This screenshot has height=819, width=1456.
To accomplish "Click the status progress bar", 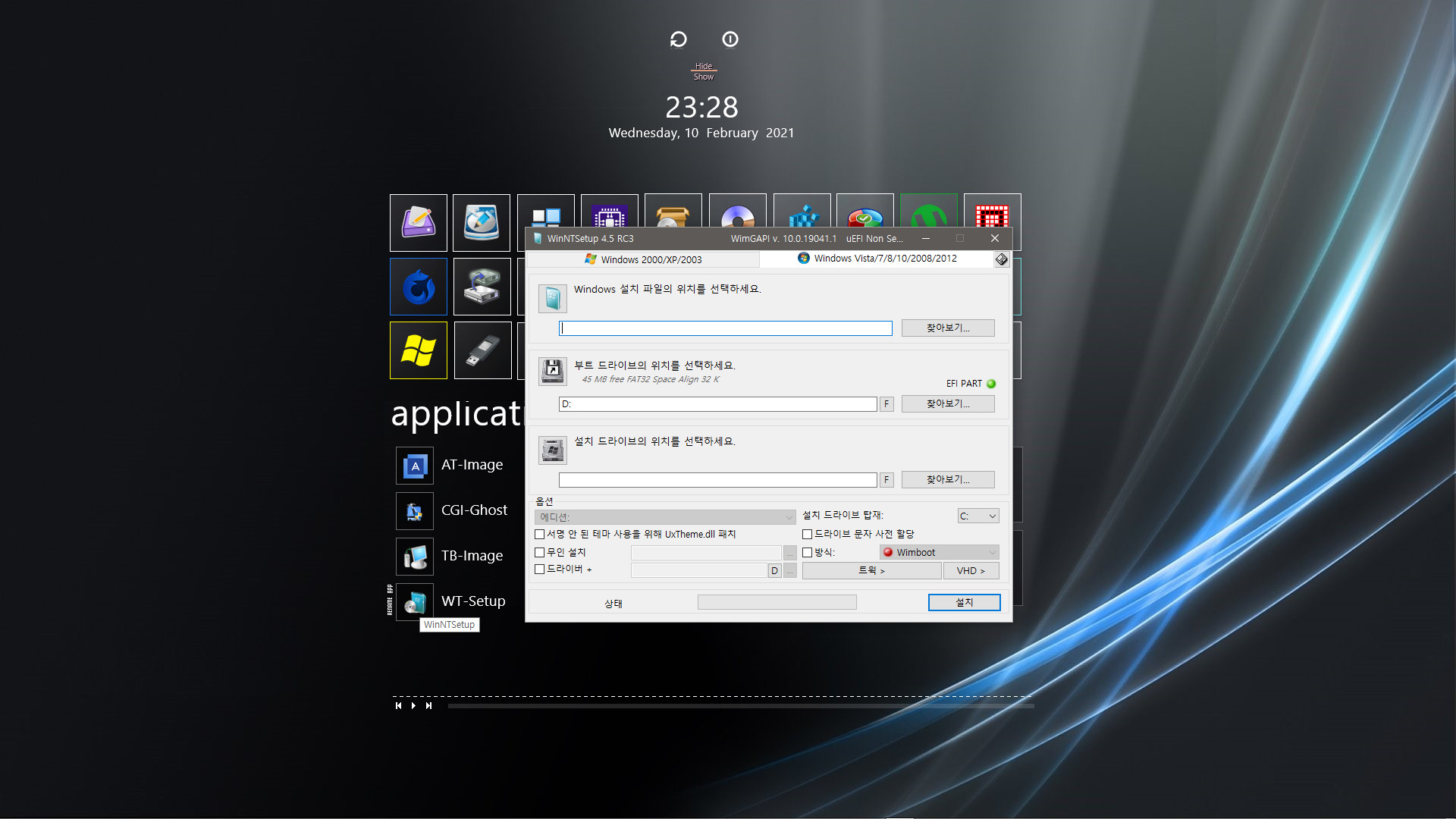I will point(777,602).
